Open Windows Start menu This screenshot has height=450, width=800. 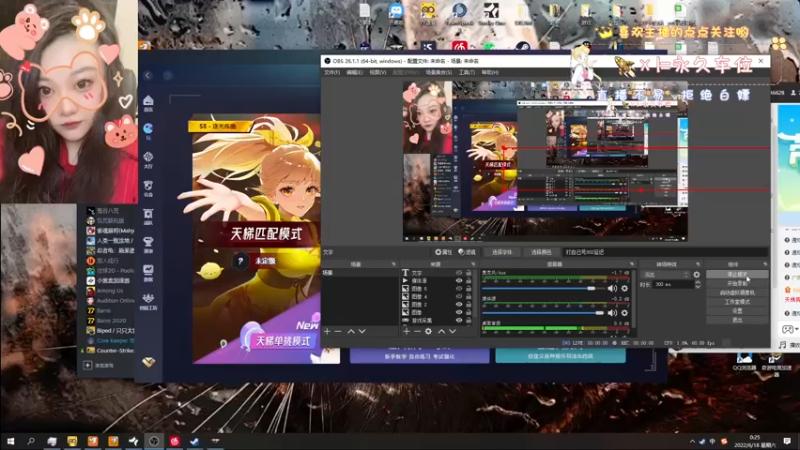point(10,441)
